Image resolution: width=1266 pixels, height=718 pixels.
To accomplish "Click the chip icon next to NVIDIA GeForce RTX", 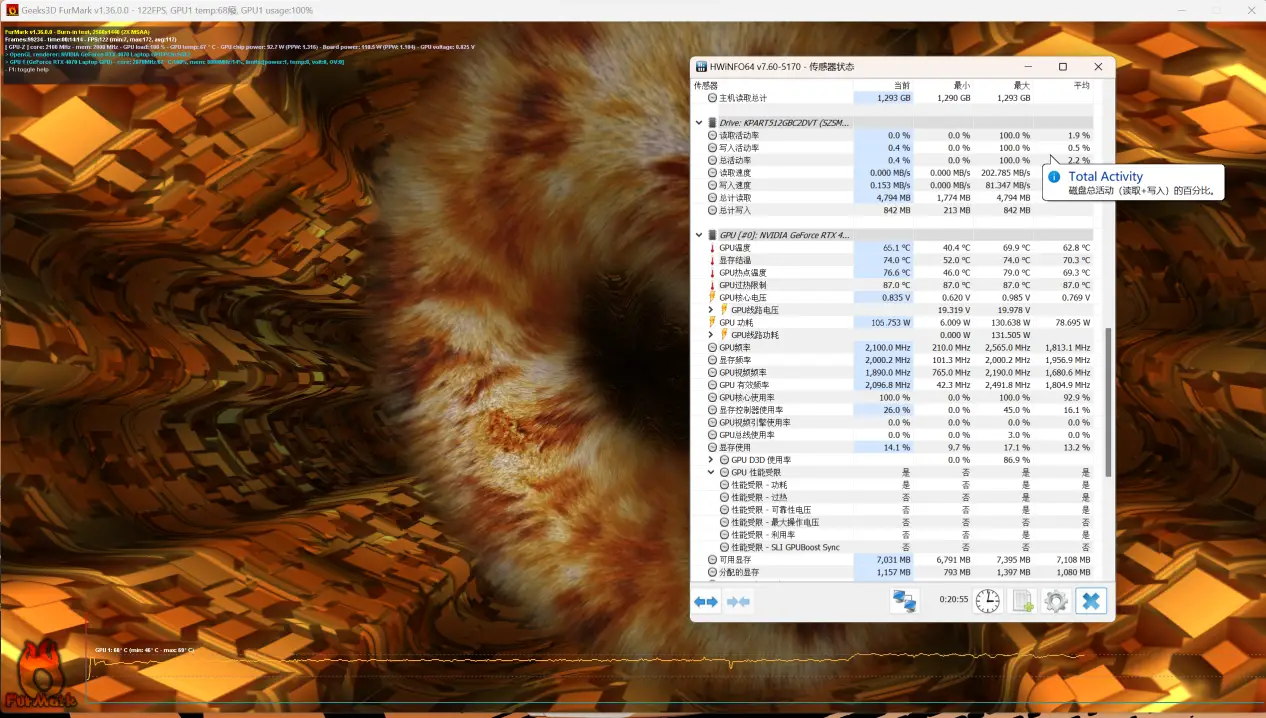I will (712, 235).
